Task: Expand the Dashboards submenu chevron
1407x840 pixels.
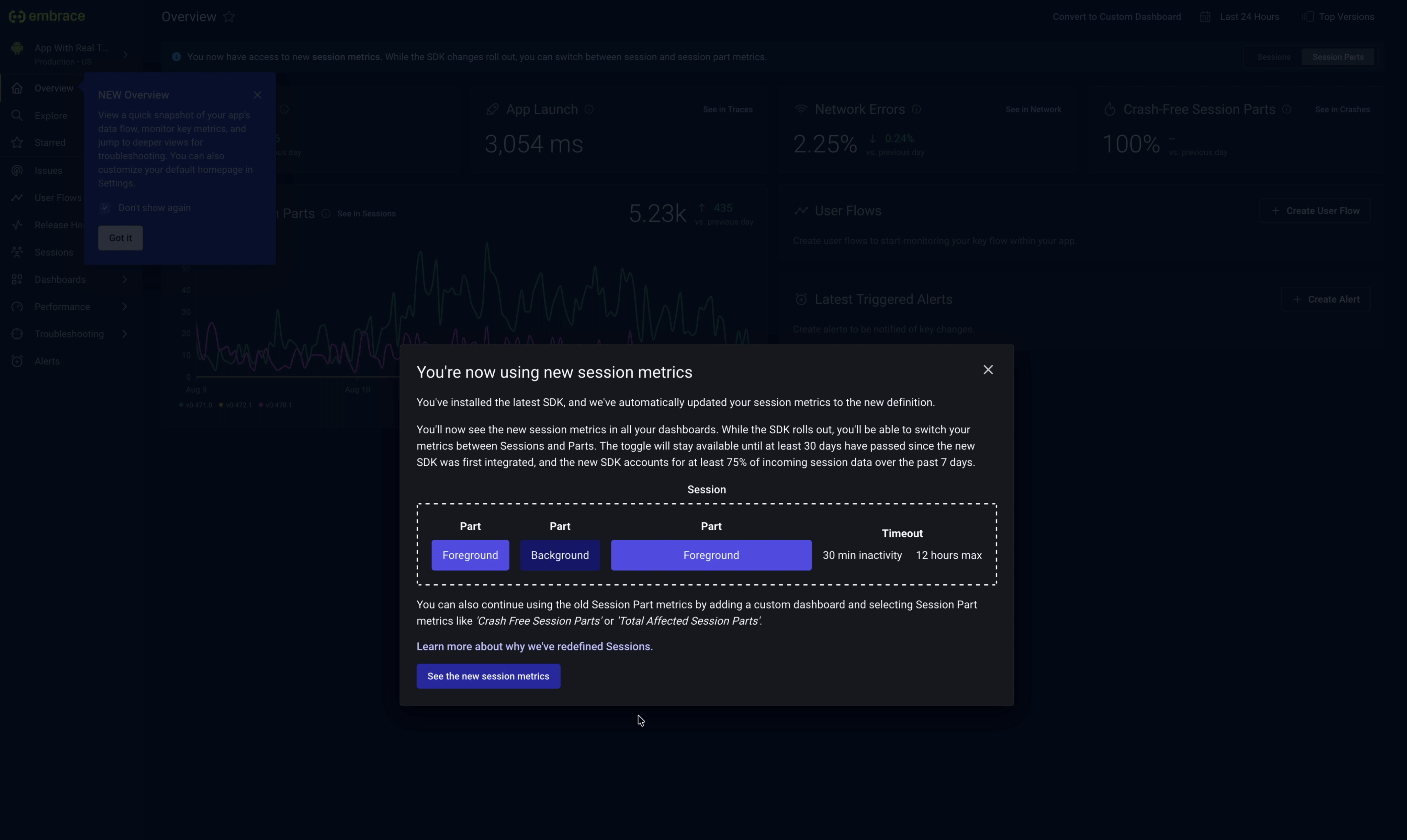Action: [x=125, y=280]
